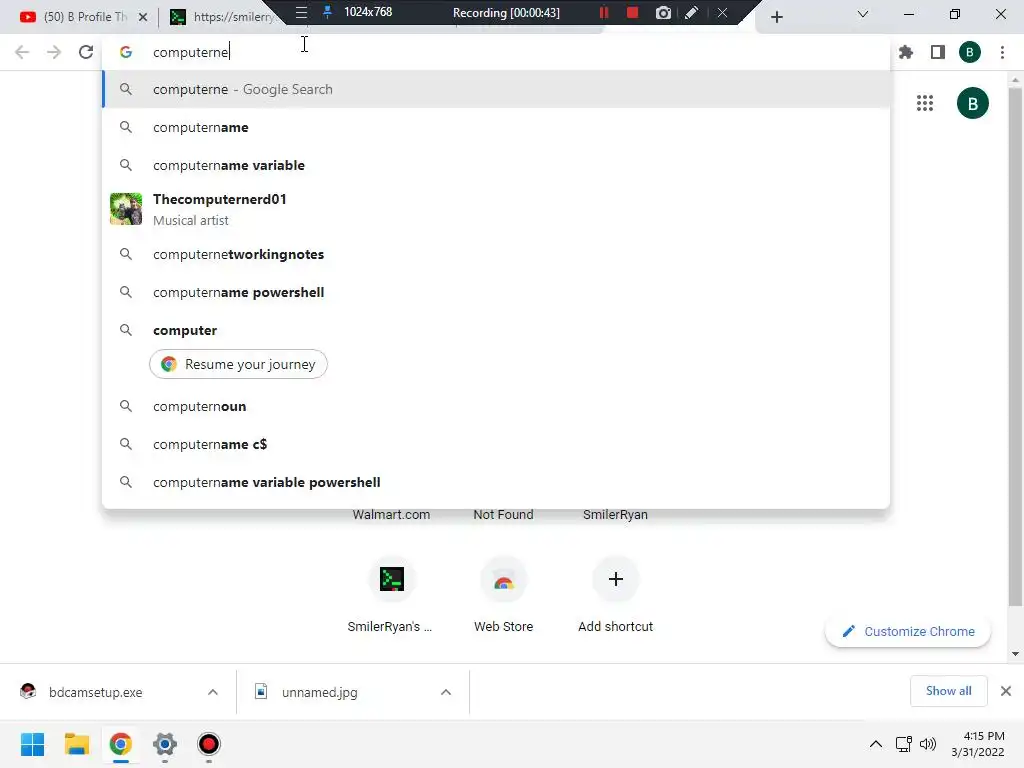Open File Explorer from taskbar
The image size is (1024, 768).
(76, 744)
